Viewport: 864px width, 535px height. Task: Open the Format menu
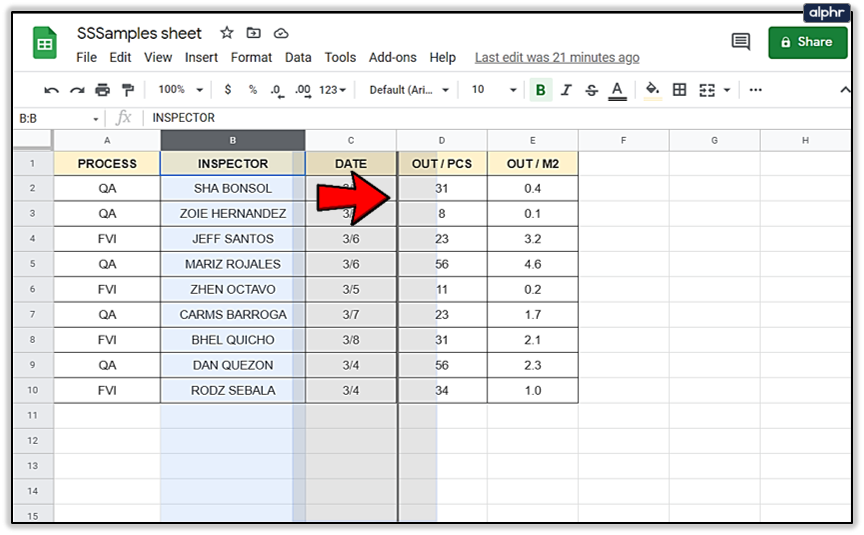(252, 58)
